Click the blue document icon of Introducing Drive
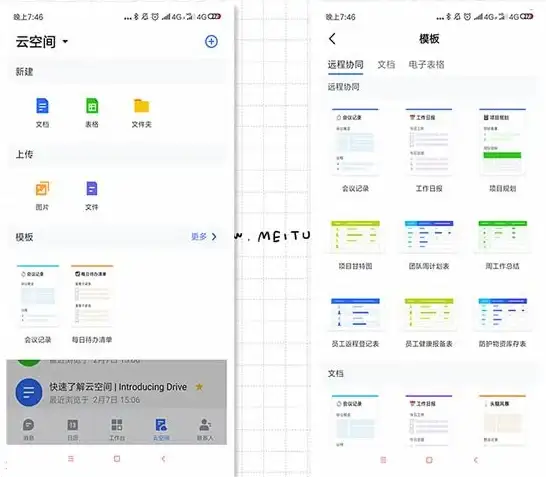Image resolution: width=546 pixels, height=477 pixels. click(x=29, y=392)
